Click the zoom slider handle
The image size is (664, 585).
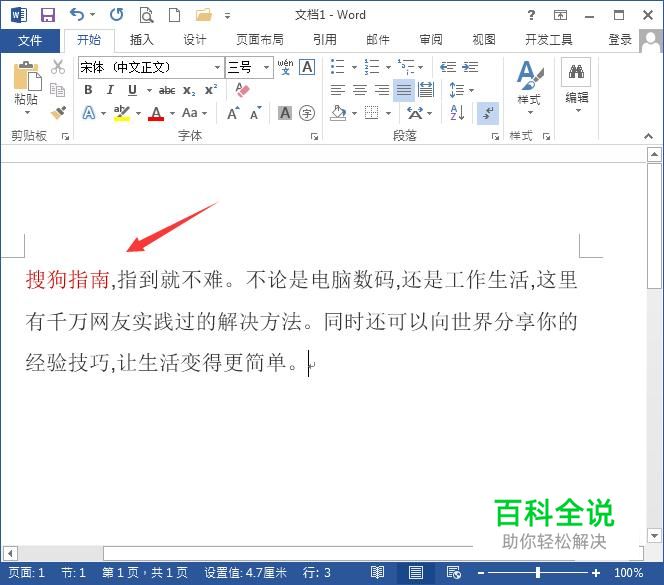pos(537,573)
